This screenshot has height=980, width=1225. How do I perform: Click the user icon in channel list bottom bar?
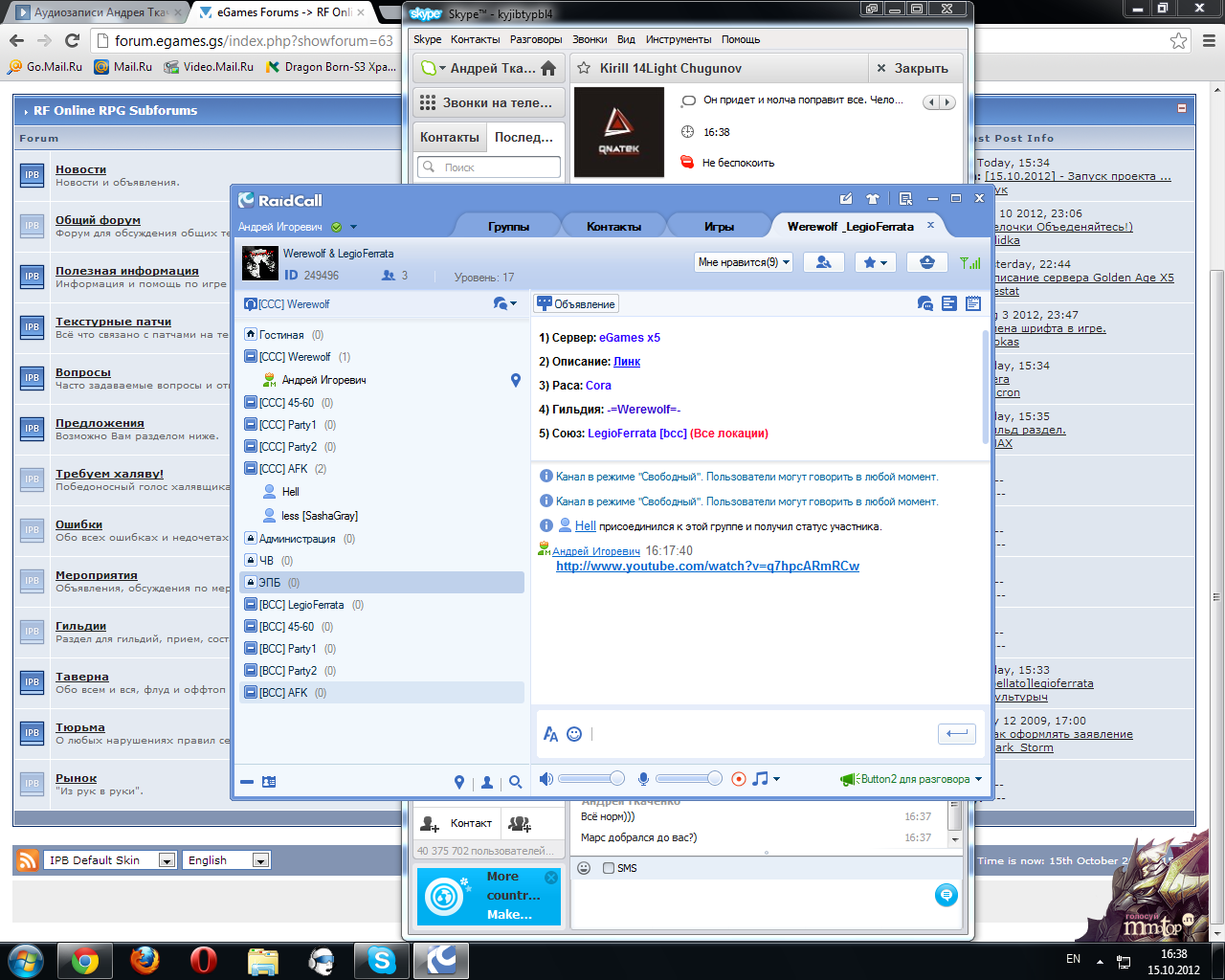coord(487,782)
